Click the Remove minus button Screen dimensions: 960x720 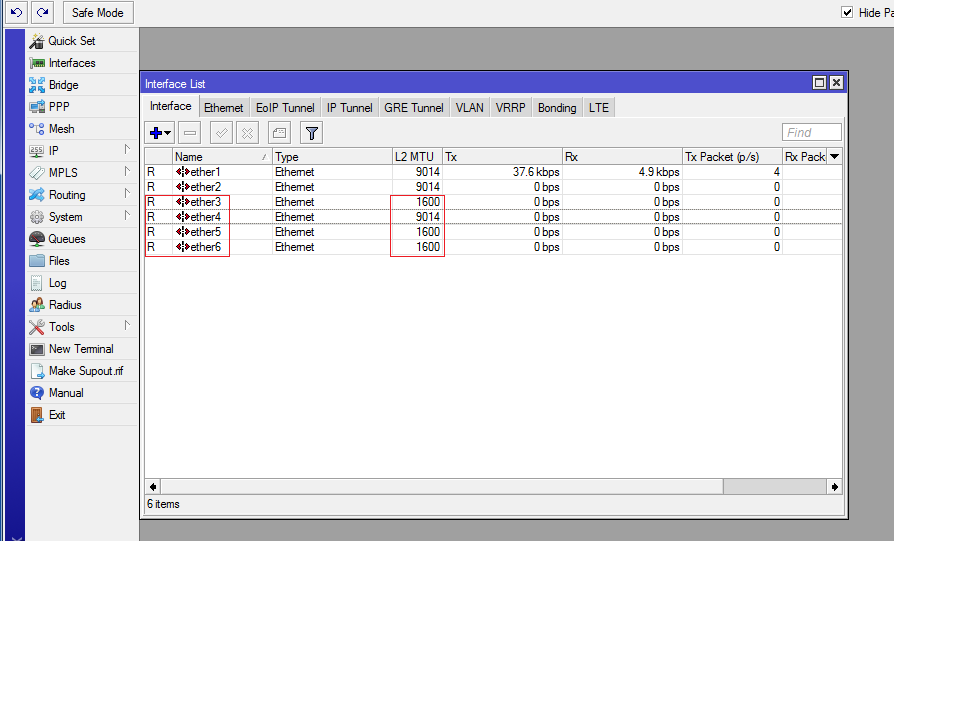click(190, 133)
